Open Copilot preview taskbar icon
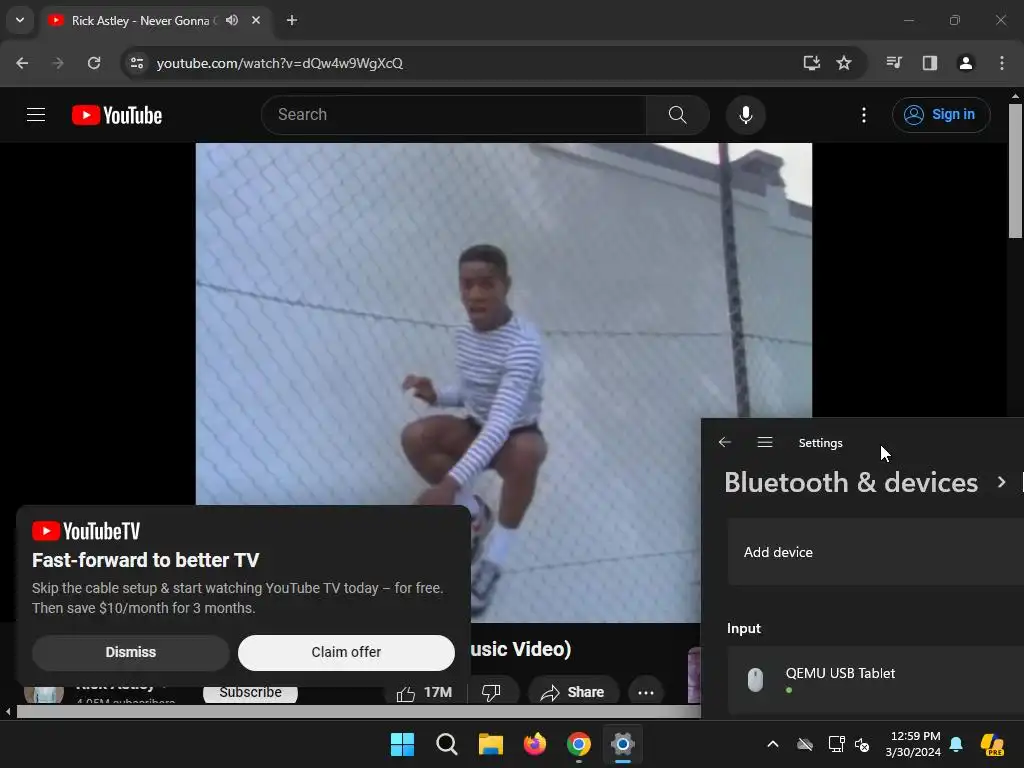1024x768 pixels. [x=992, y=744]
